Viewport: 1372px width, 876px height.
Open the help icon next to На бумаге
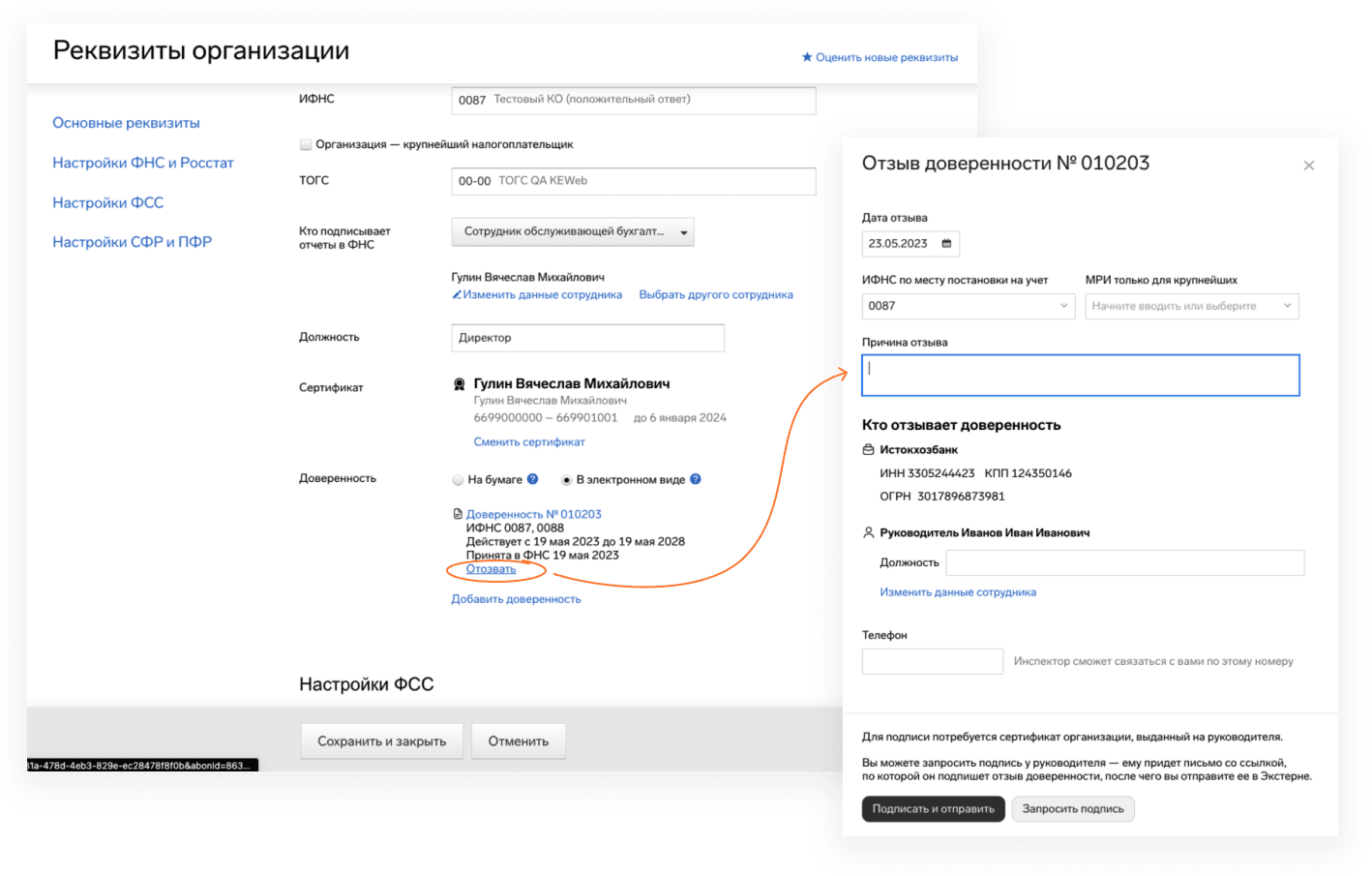point(532,479)
